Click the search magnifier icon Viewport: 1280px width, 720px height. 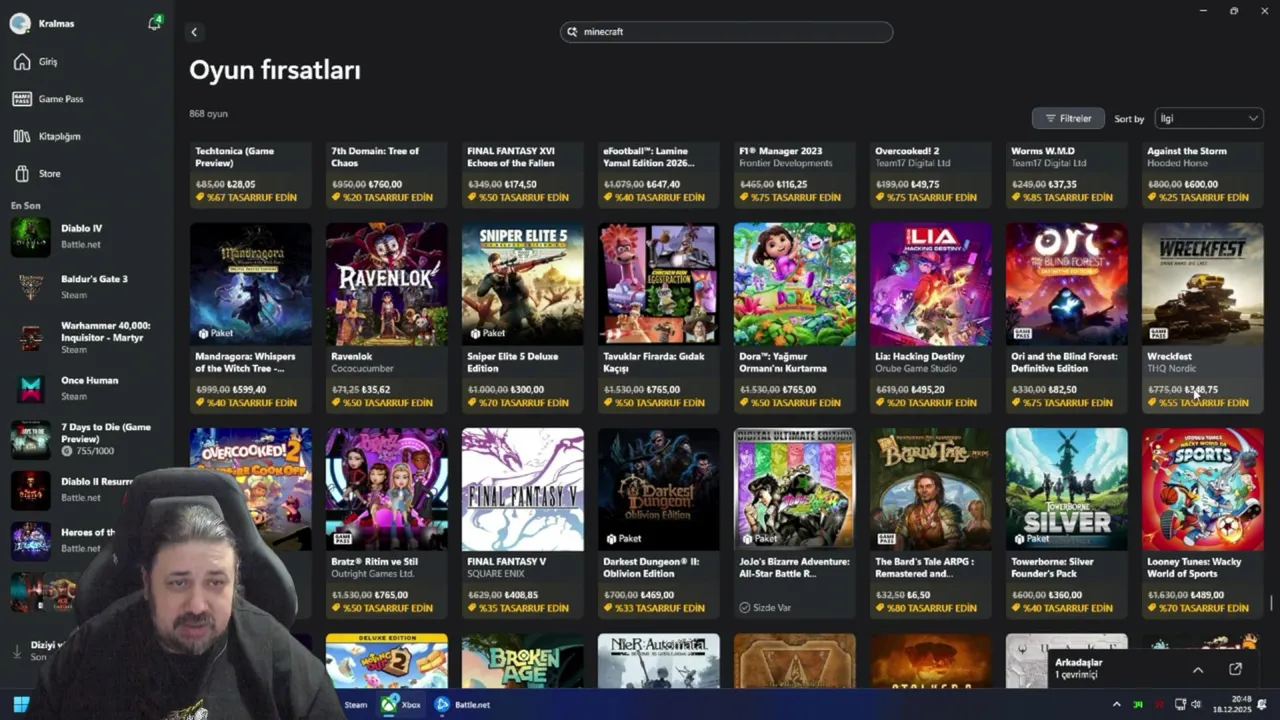click(x=573, y=32)
